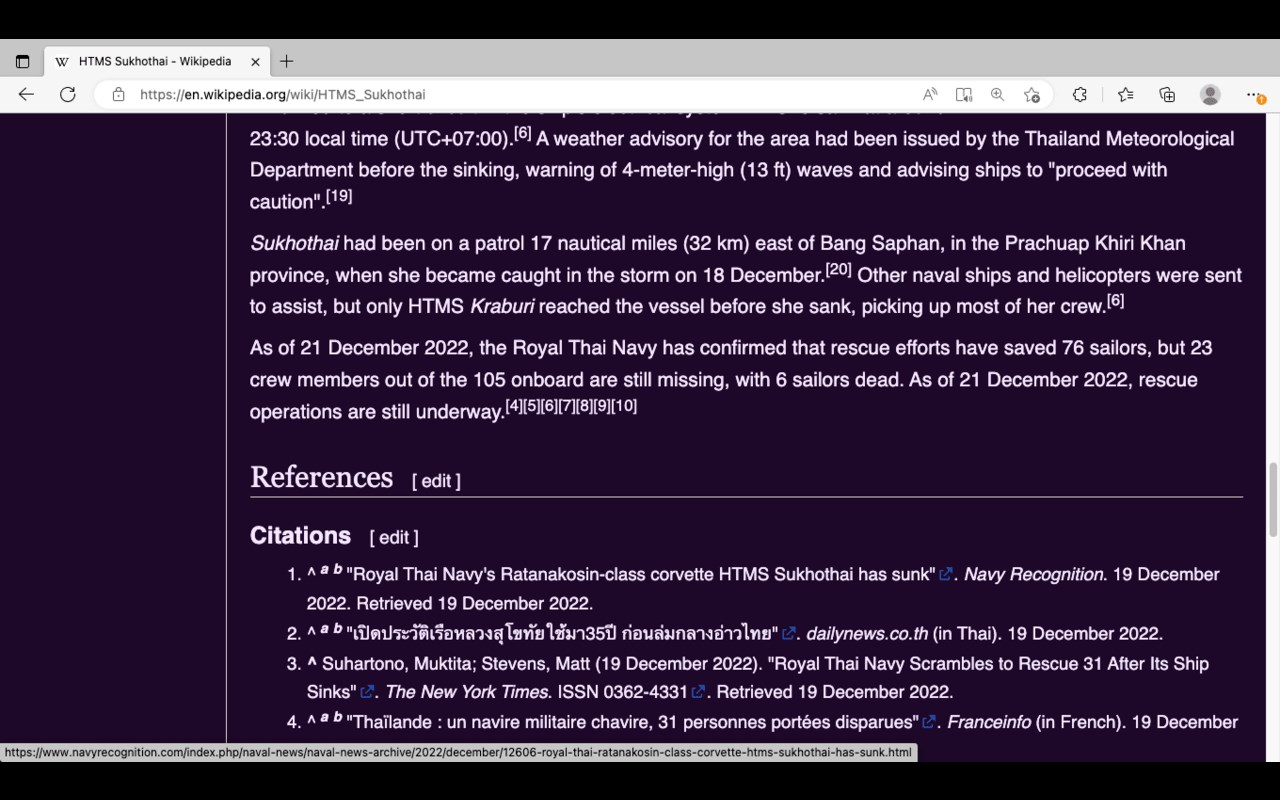Screen dimensions: 1280x800
Task: Open external link icon after Navy Recognition citation title
Action: [945, 574]
